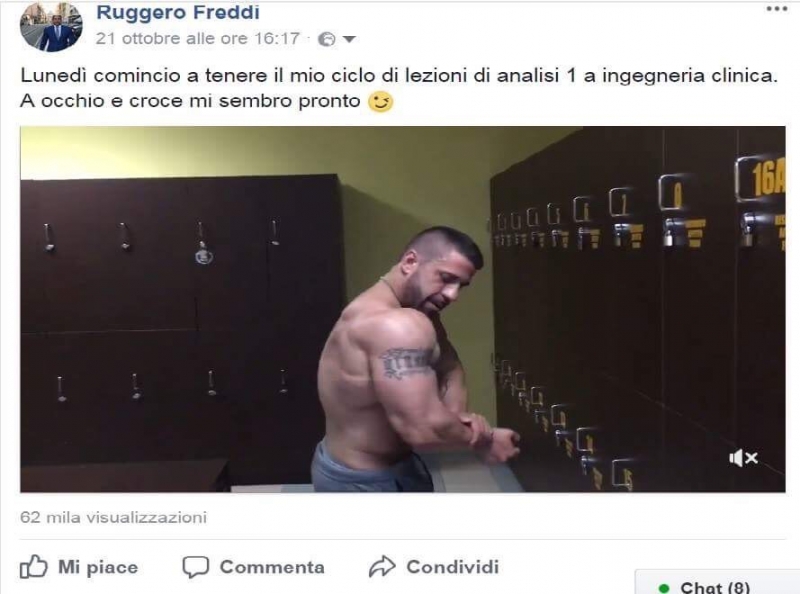
Task: Open the post options three-dots menu
Action: point(777,9)
